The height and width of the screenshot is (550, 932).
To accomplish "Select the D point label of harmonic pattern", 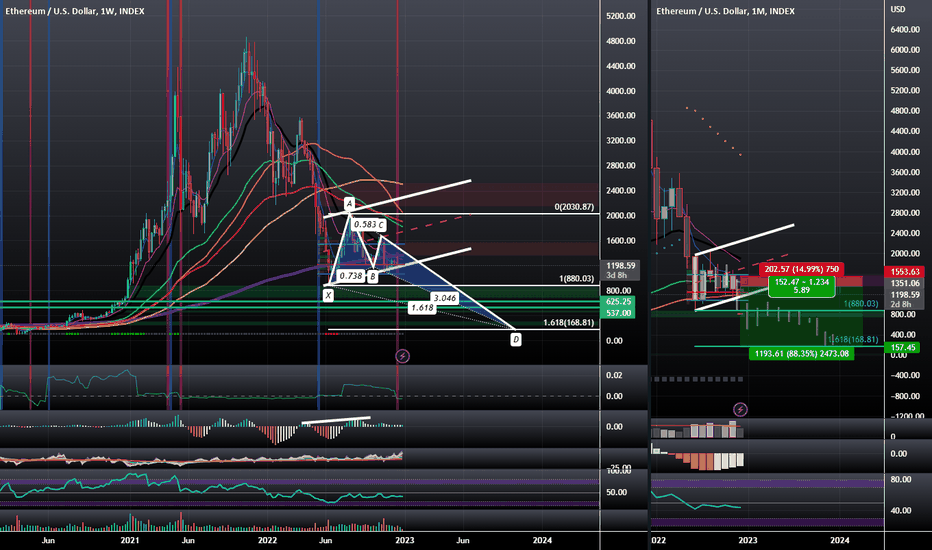I will (516, 340).
